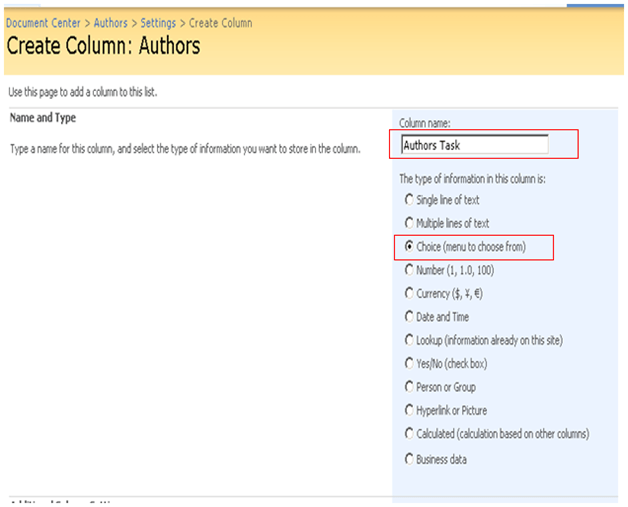Viewport: 628px width, 507px height.
Task: Select the Person or Group radio button
Action: click(x=408, y=387)
